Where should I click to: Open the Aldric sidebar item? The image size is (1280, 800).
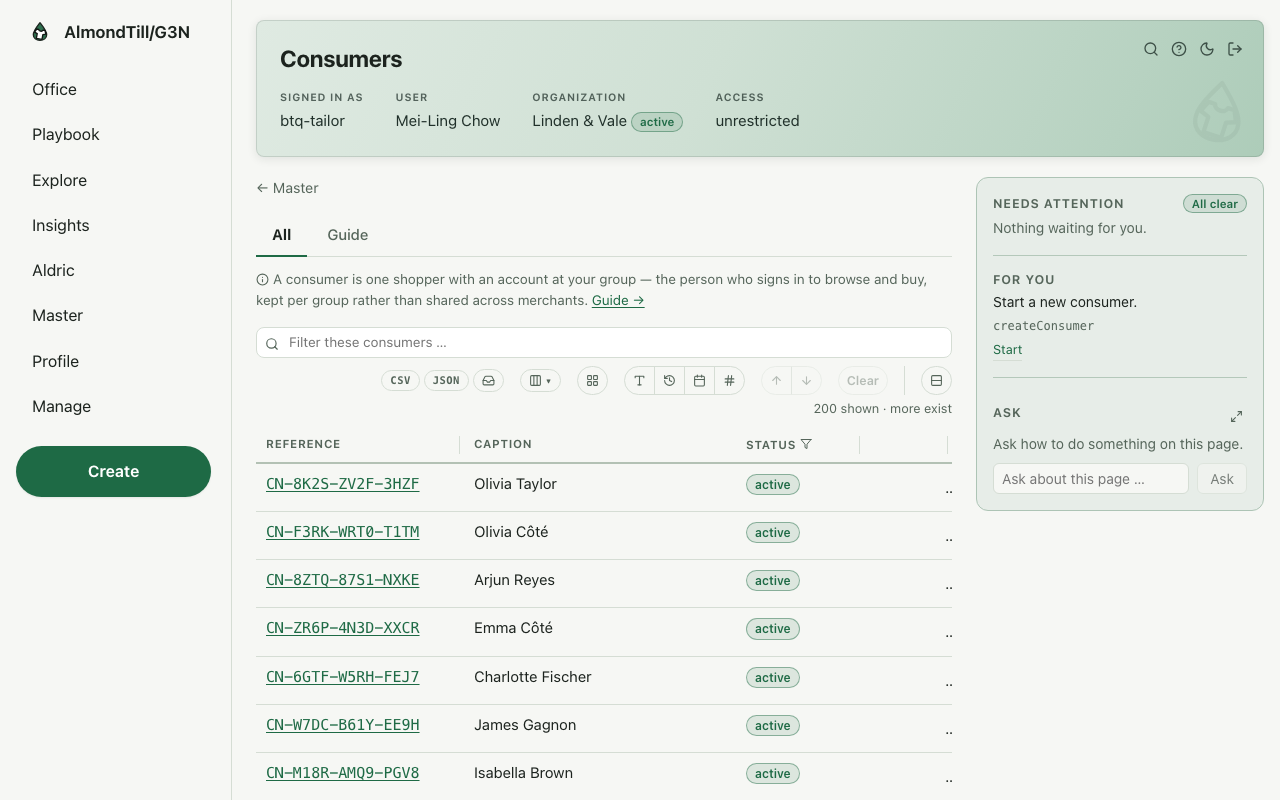pyautogui.click(x=53, y=270)
